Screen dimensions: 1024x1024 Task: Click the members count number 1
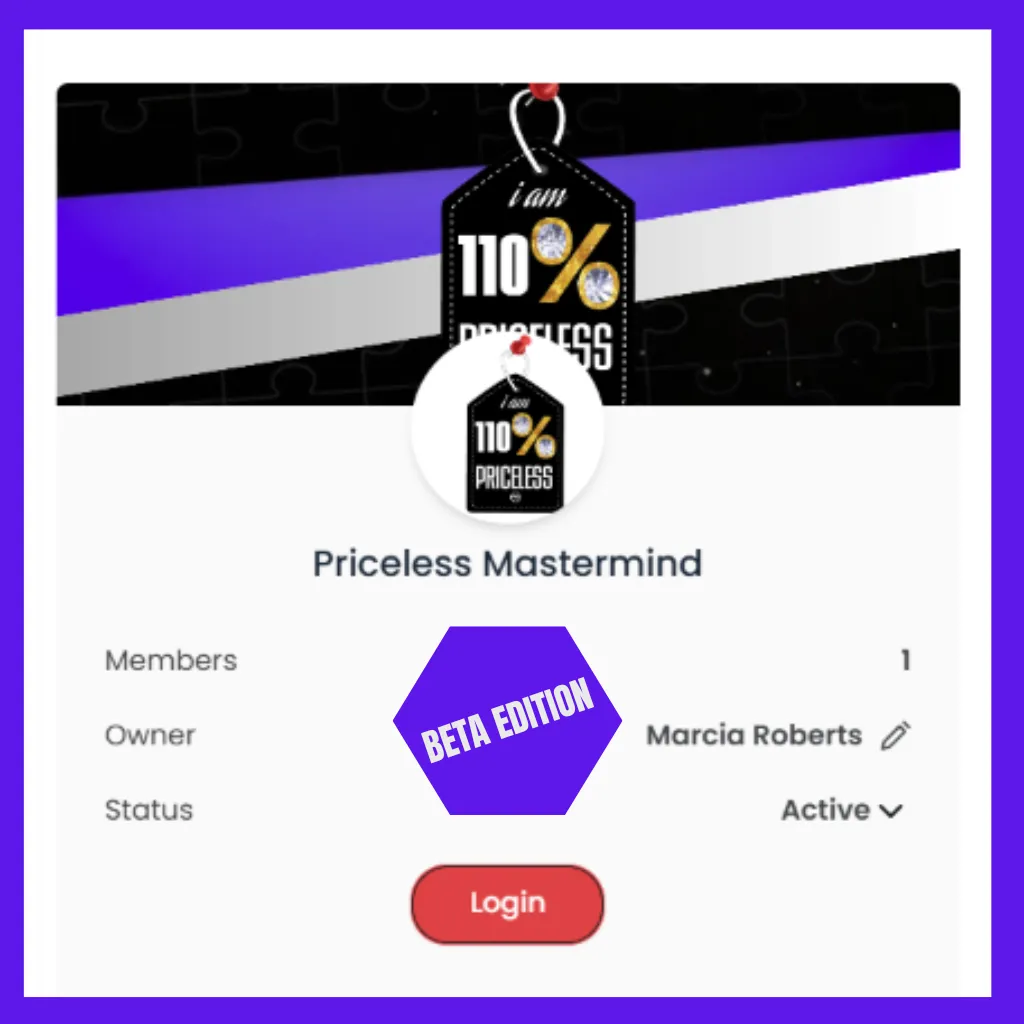coord(905,660)
